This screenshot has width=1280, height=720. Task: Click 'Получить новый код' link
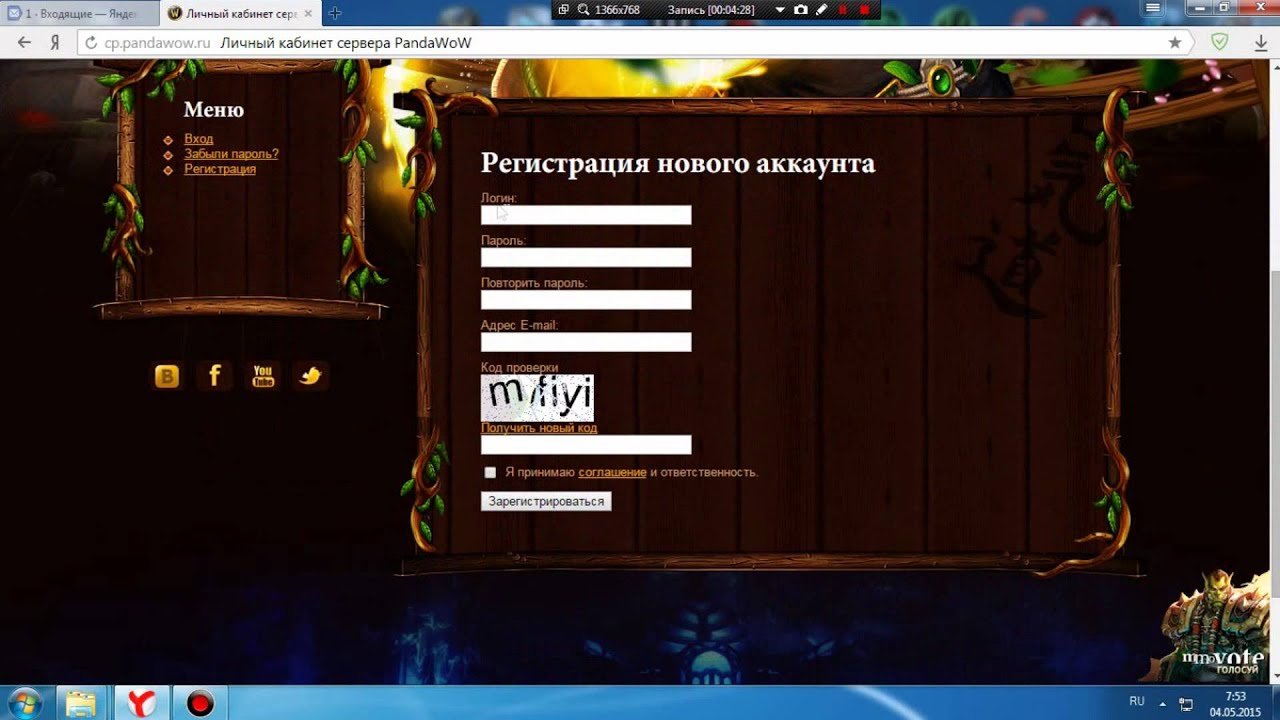(539, 428)
